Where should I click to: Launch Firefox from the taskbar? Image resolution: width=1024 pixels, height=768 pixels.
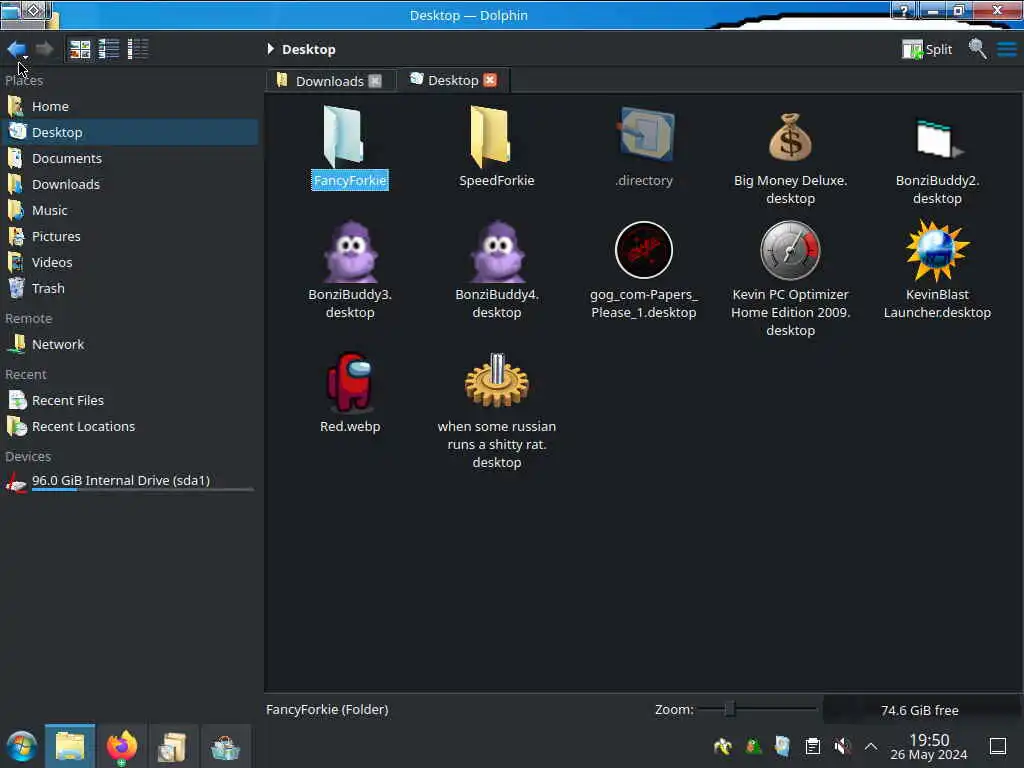point(121,746)
